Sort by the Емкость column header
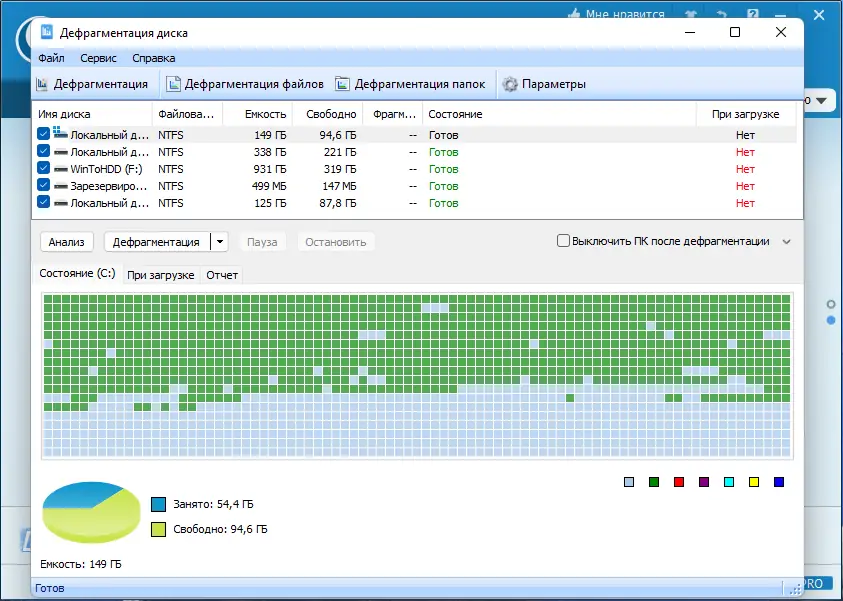Image resolution: width=843 pixels, height=601 pixels. tap(258, 114)
